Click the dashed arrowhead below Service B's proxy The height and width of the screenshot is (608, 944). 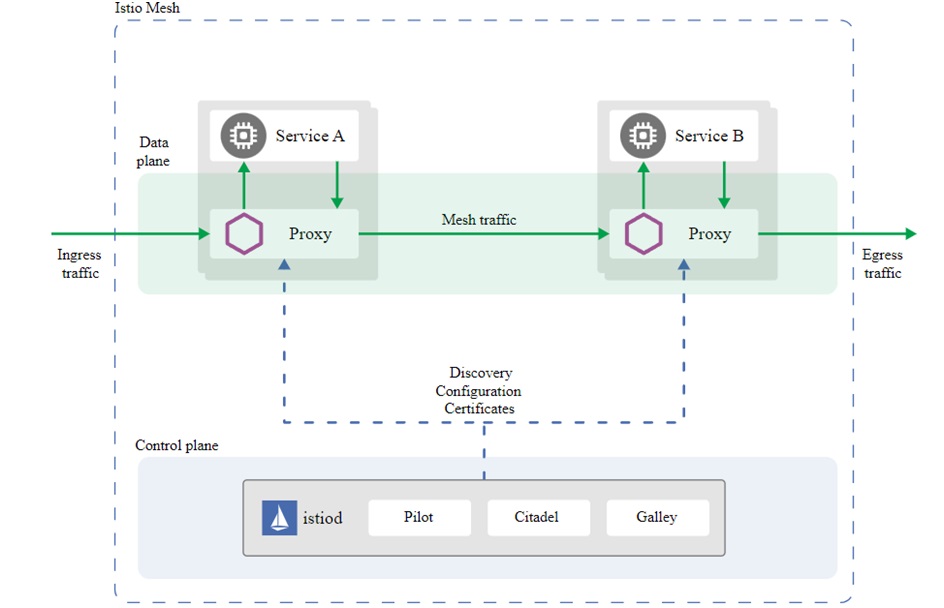[684, 265]
